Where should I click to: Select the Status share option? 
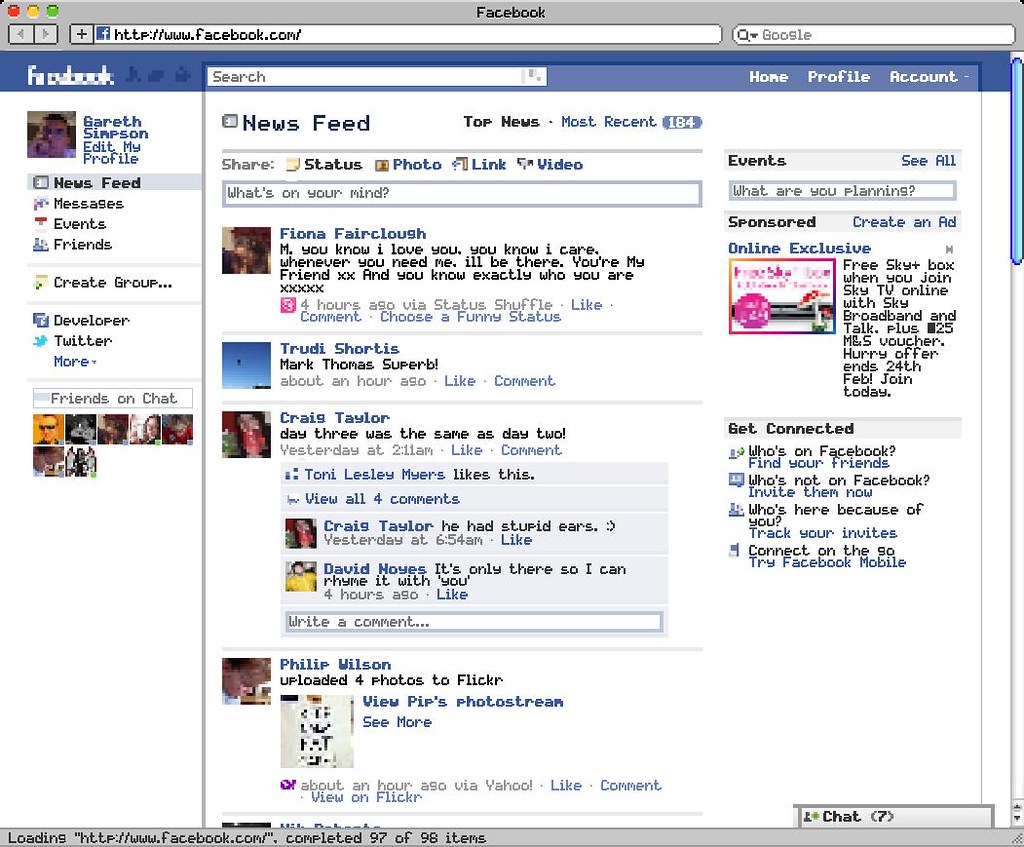tap(324, 165)
